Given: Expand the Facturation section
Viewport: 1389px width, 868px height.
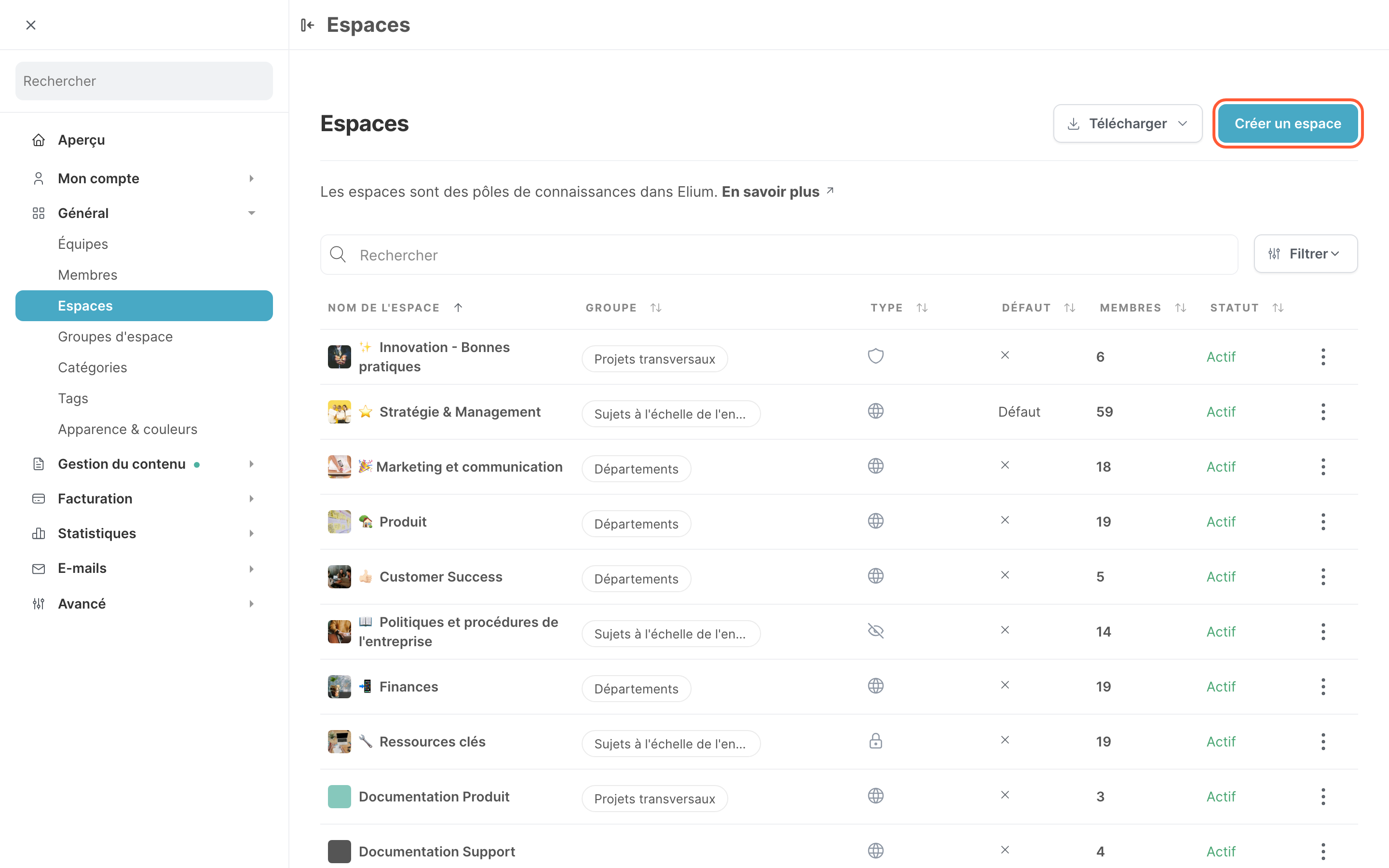Looking at the screenshot, I should point(144,499).
